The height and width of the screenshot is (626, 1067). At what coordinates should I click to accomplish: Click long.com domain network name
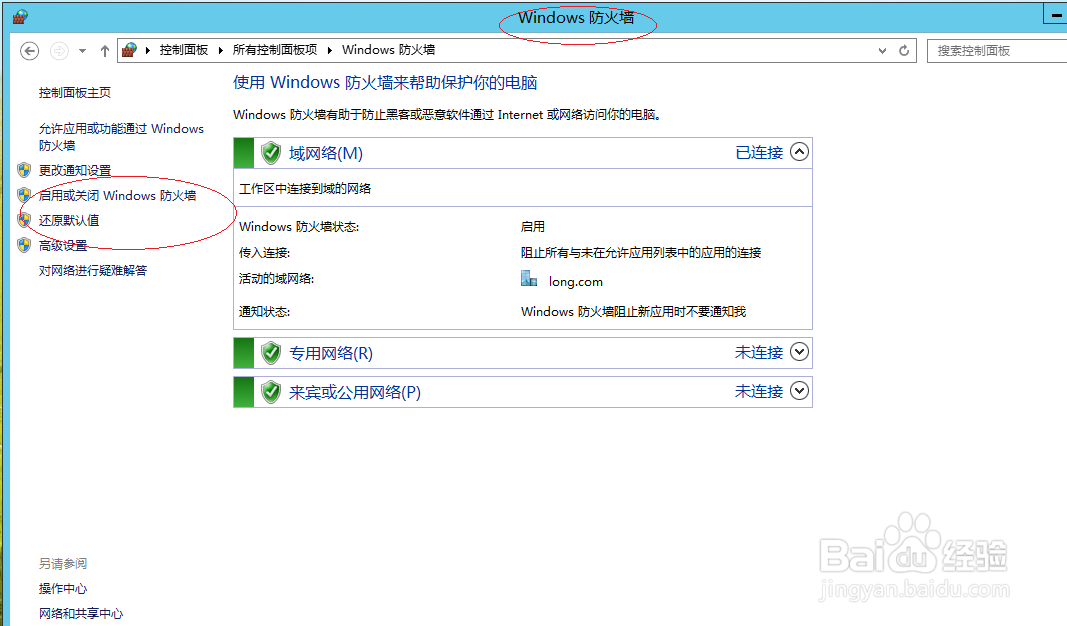pos(576,282)
